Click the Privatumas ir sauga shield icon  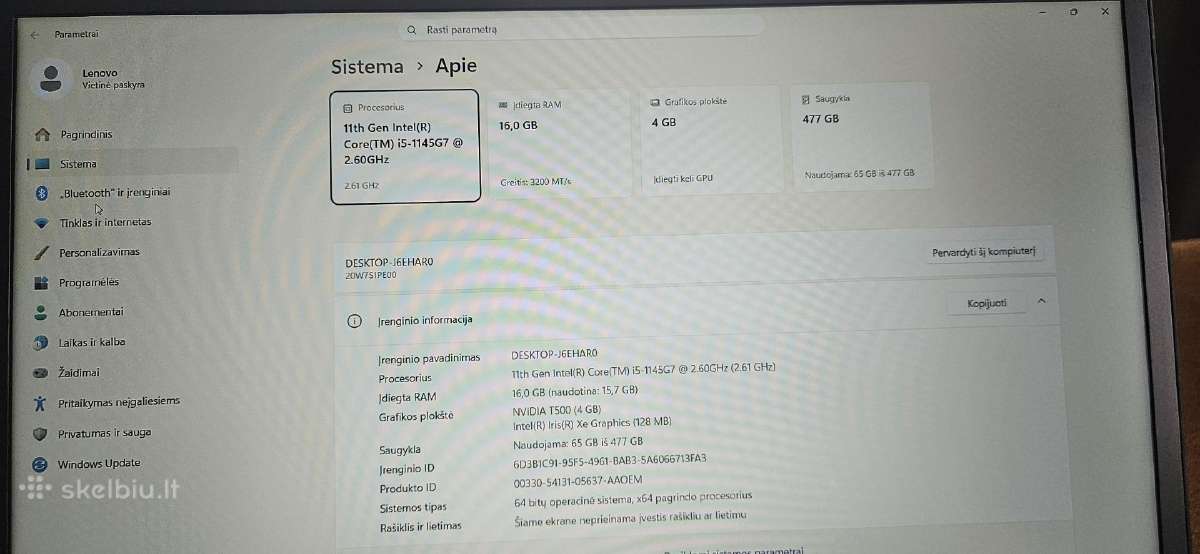(x=40, y=434)
